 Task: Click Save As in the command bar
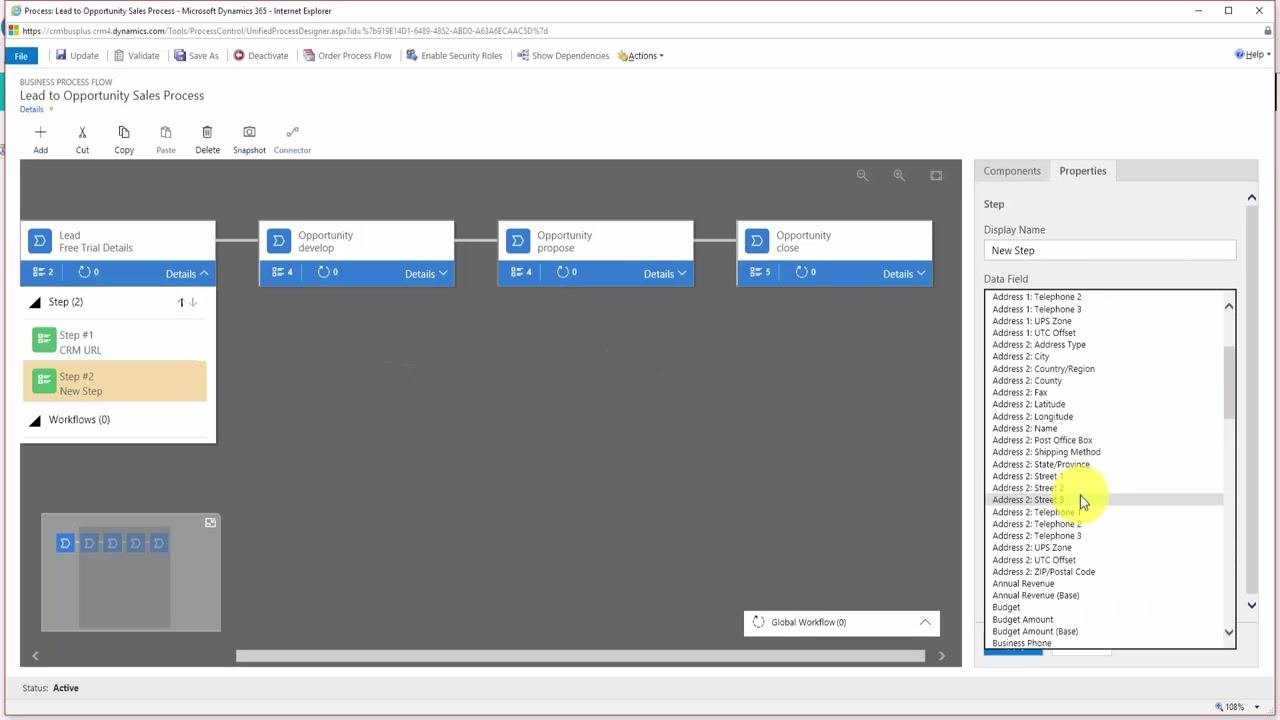pyautogui.click(x=196, y=55)
